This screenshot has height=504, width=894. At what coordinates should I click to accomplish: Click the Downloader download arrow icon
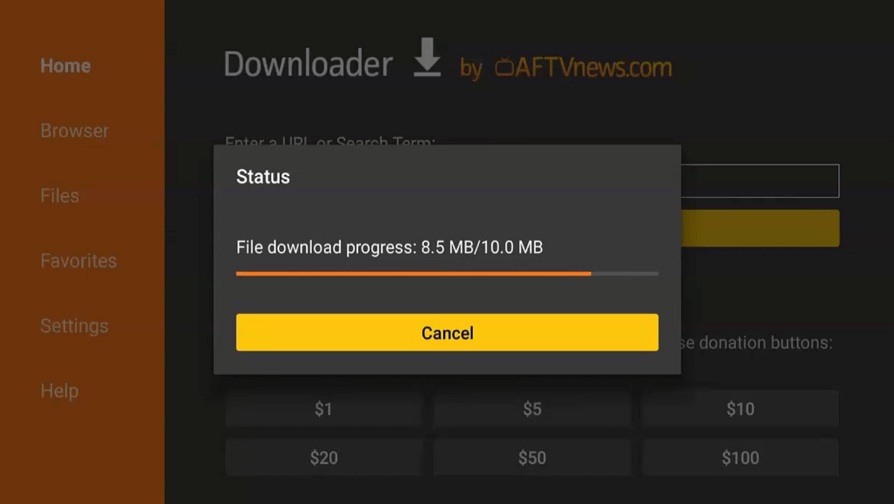pyautogui.click(x=427, y=57)
